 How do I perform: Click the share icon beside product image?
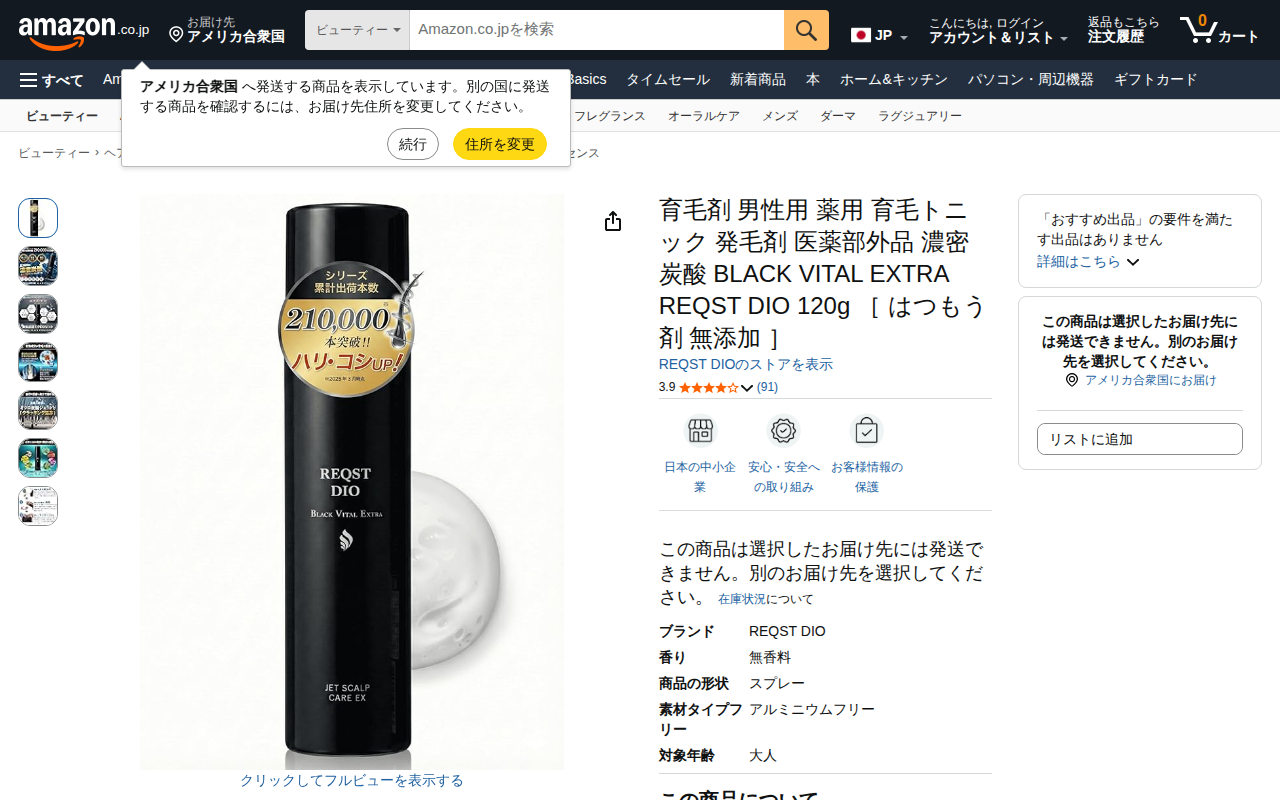[613, 221]
